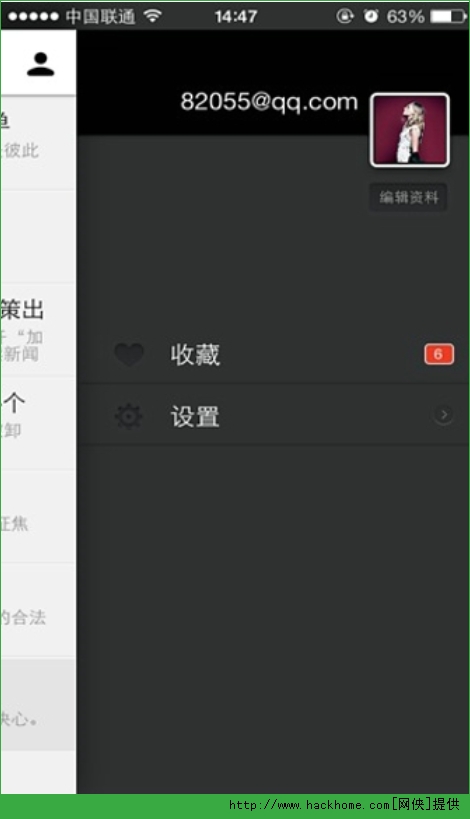The width and height of the screenshot is (470, 819).
Task: Tap the user profile silhouette icon
Action: [41, 65]
